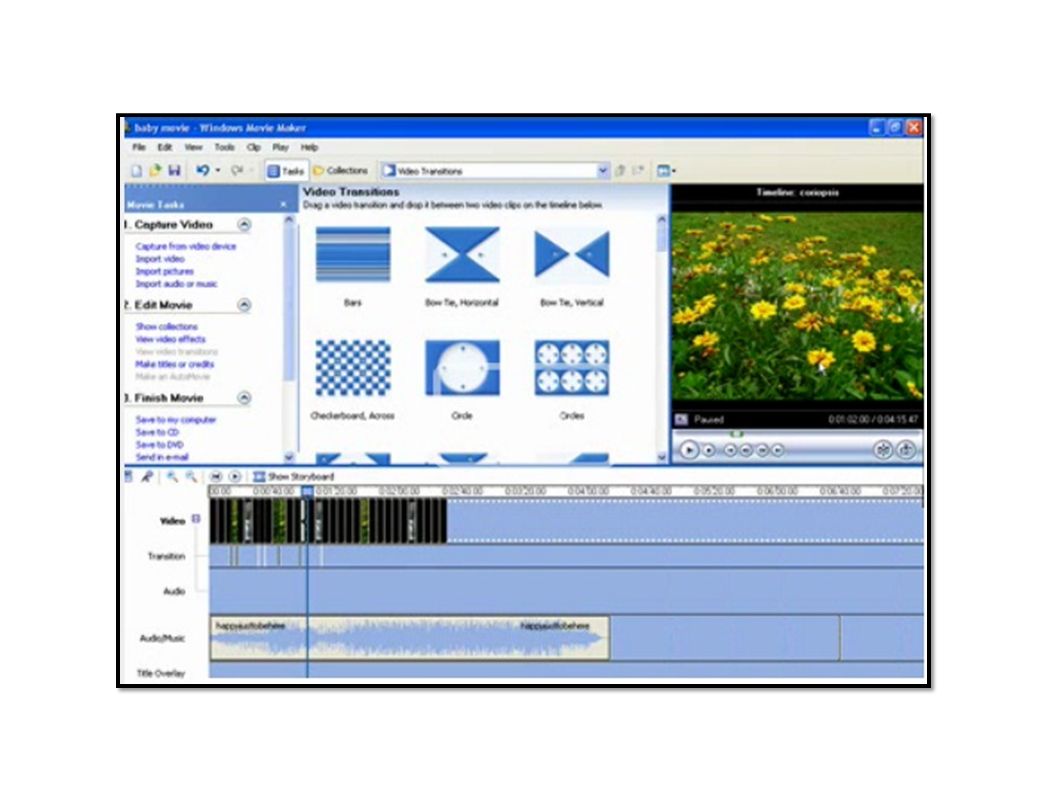Open the Undo history dropdown arrow
The image size is (1058, 793).
tap(217, 171)
